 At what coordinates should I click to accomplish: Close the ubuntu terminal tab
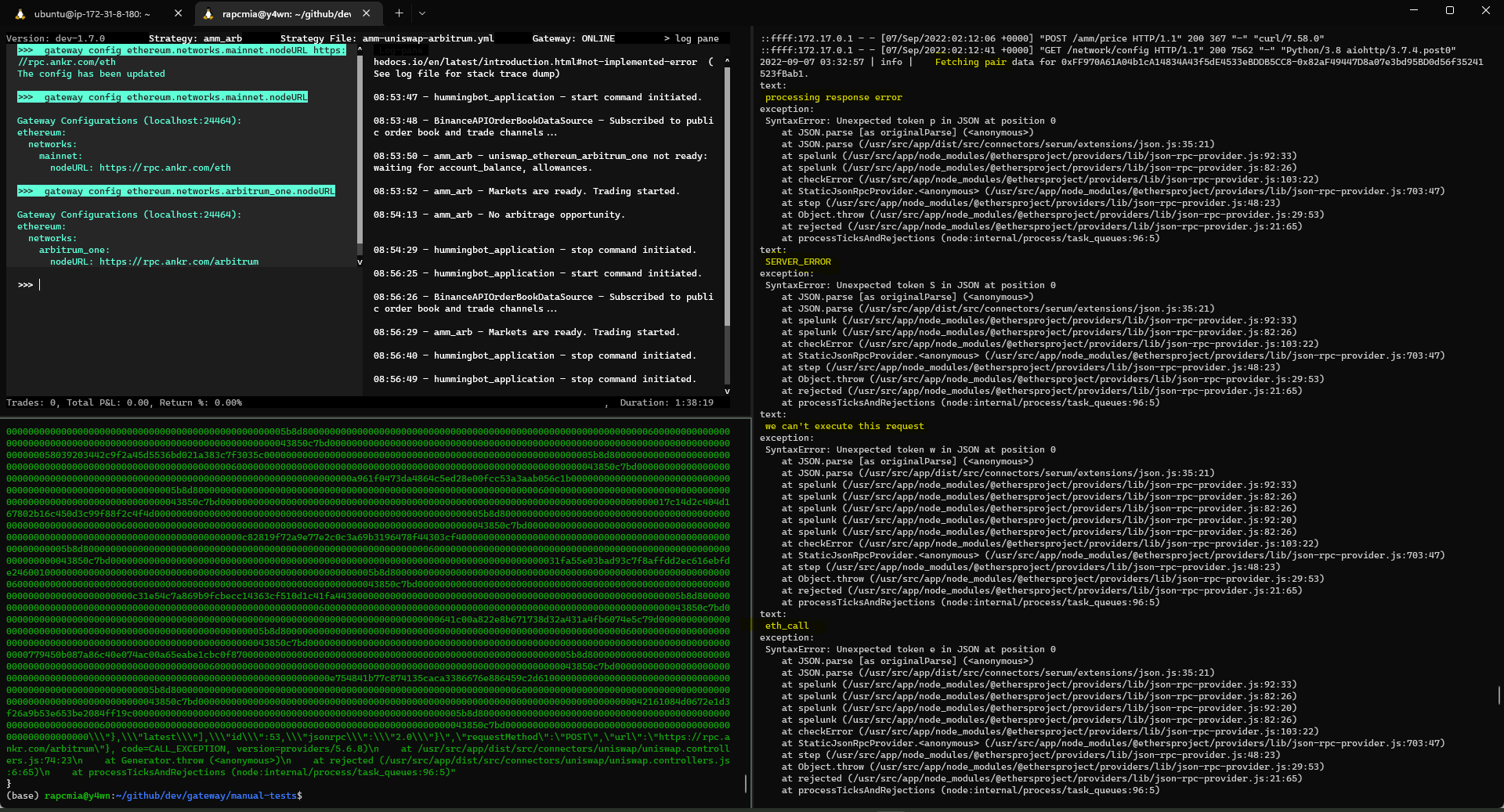178,13
